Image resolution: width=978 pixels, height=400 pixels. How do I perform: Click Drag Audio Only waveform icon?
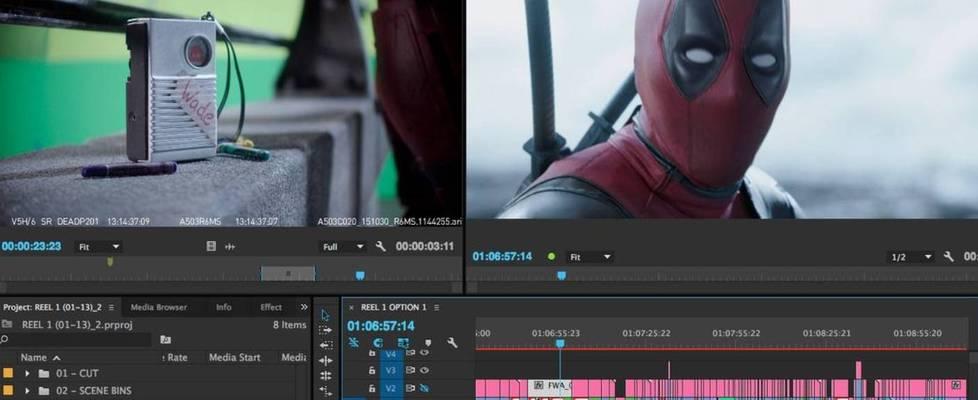click(230, 246)
